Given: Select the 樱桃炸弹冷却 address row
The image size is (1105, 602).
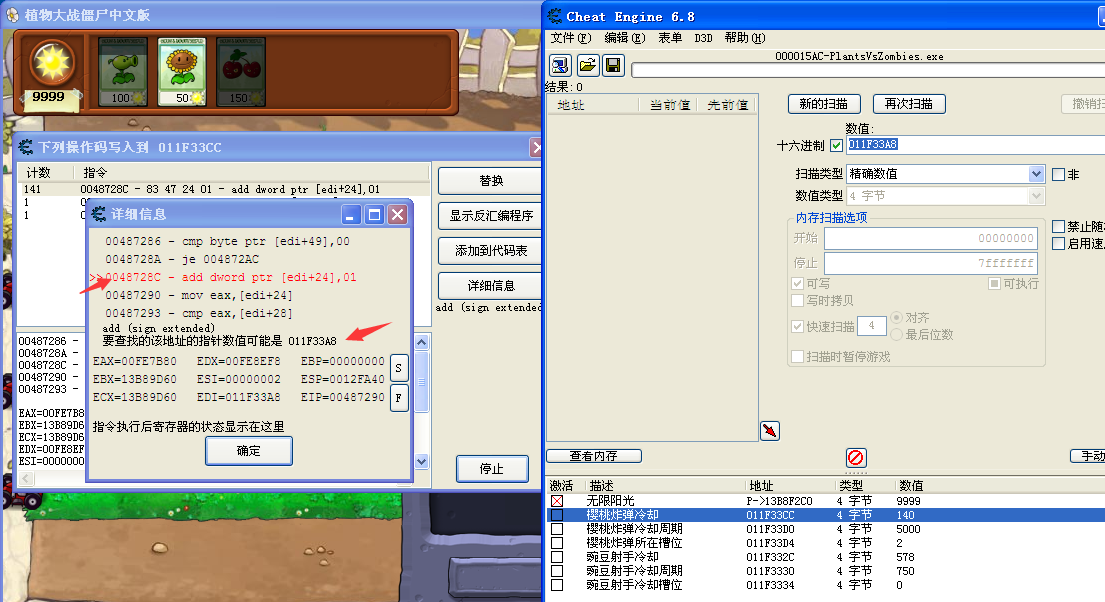Looking at the screenshot, I should pyautogui.click(x=826, y=515).
